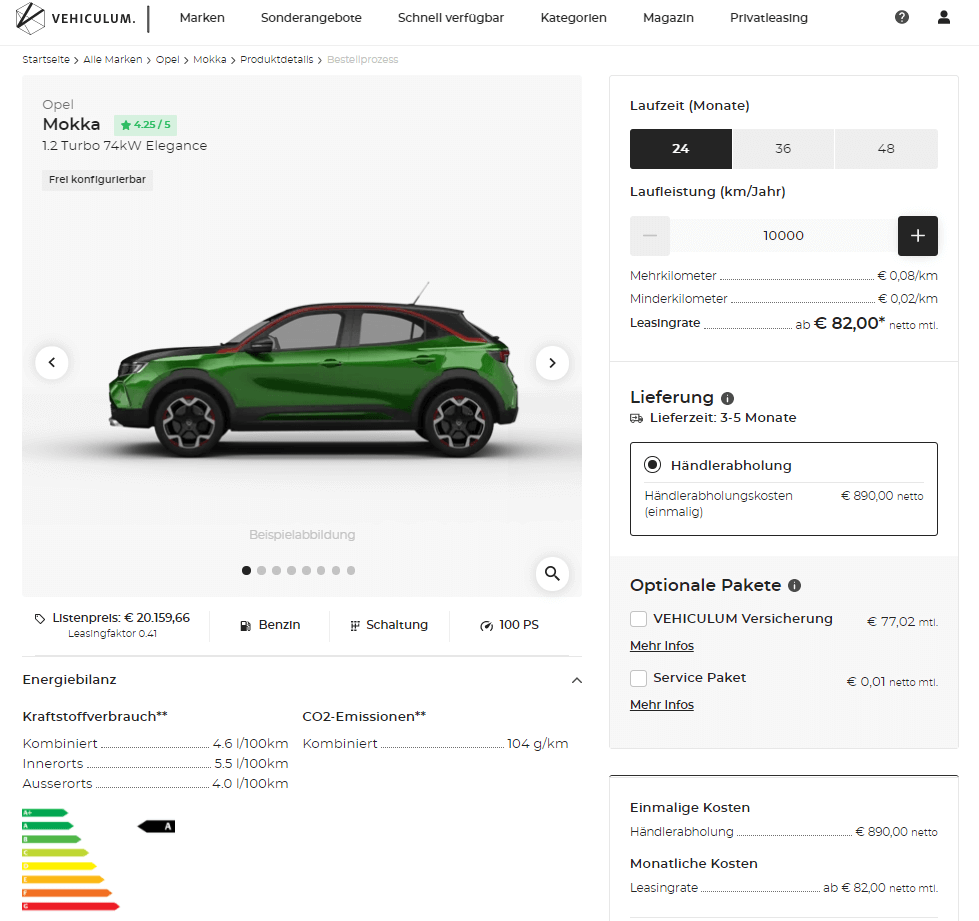The image size is (979, 921).
Task: Select 48 months lease term
Action: coord(886,149)
